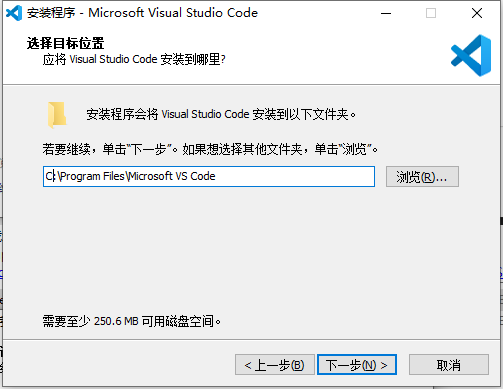This screenshot has width=503, height=389.
Task: Place cursor on 'Program Files' in the path
Action: (92, 176)
